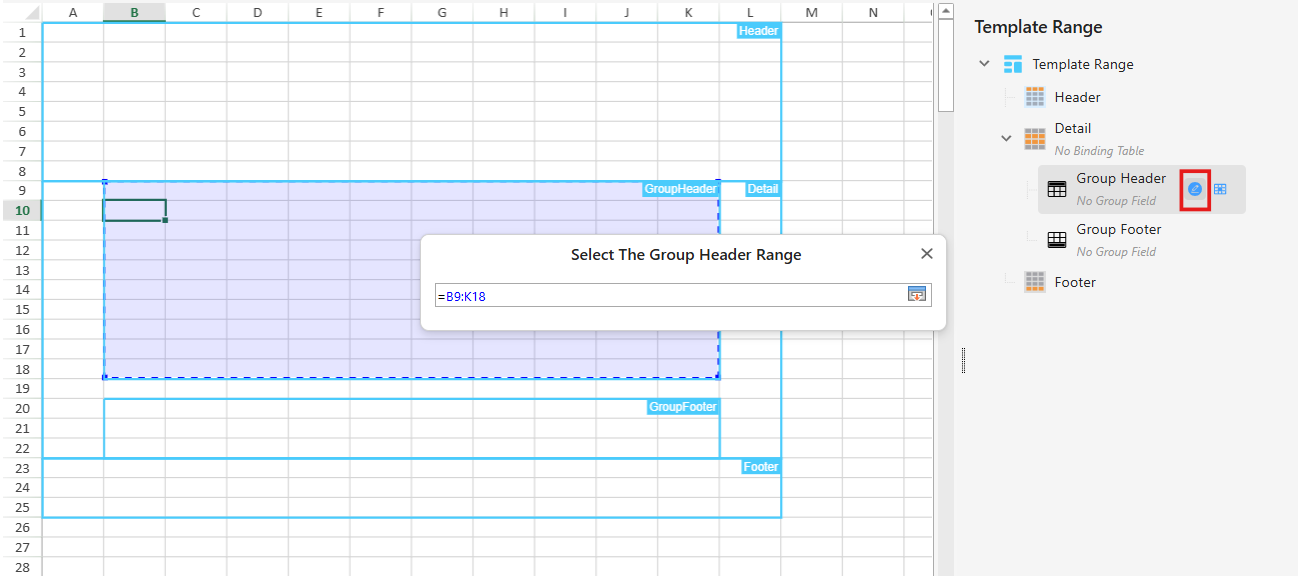Click the select-all corner of spreadsheet
Image resolution: width=1298 pixels, height=576 pixels.
tap(21, 12)
